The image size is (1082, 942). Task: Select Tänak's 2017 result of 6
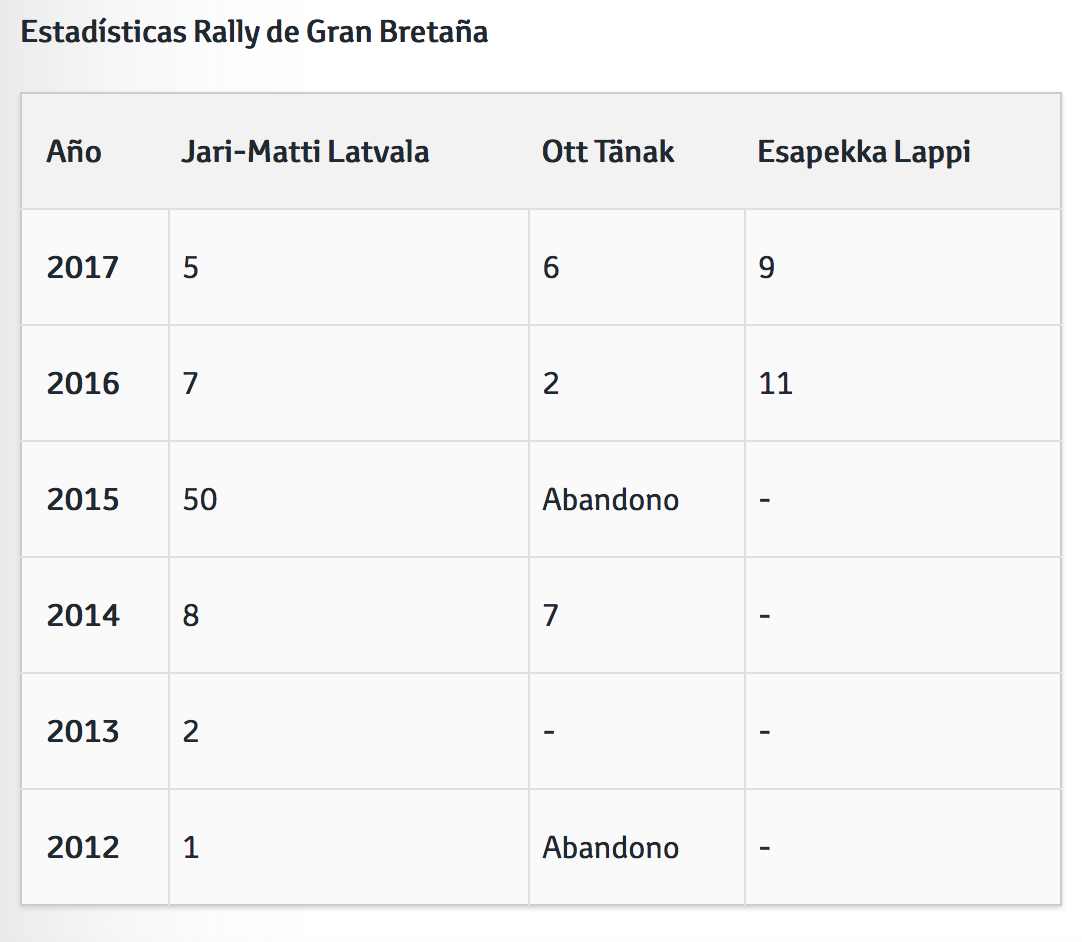(551, 268)
